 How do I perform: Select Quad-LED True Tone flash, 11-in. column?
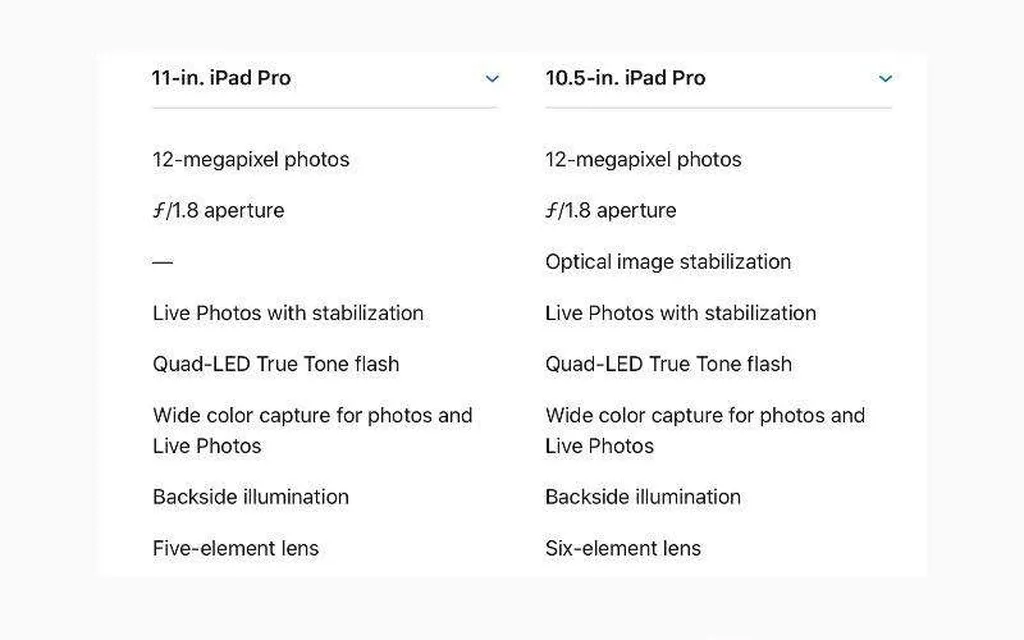pyautogui.click(x=276, y=364)
